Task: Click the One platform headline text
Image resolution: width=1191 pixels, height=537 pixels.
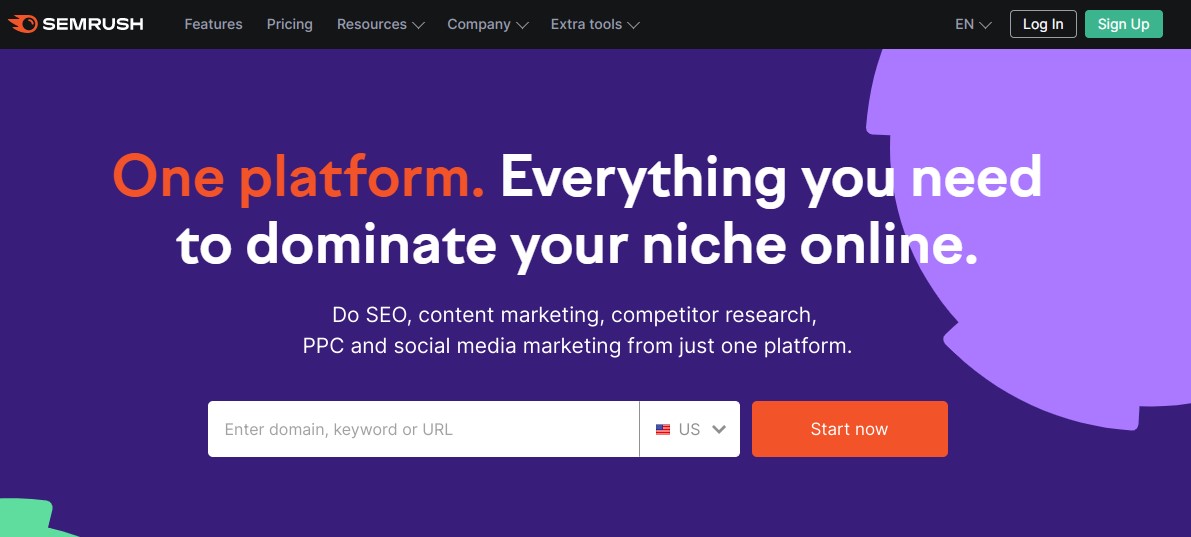Action: click(299, 177)
